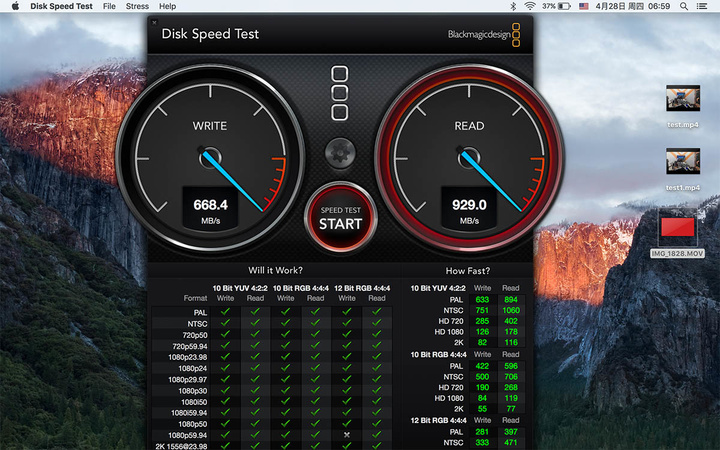Select the test.mp4 desktop file
This screenshot has width=720, height=450.
point(683,106)
